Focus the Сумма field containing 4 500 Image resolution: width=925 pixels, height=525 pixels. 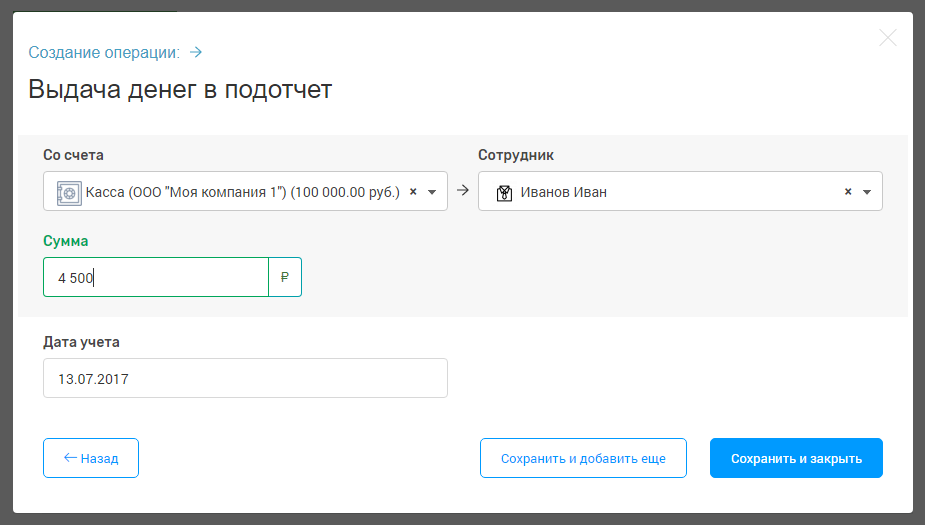coord(156,278)
